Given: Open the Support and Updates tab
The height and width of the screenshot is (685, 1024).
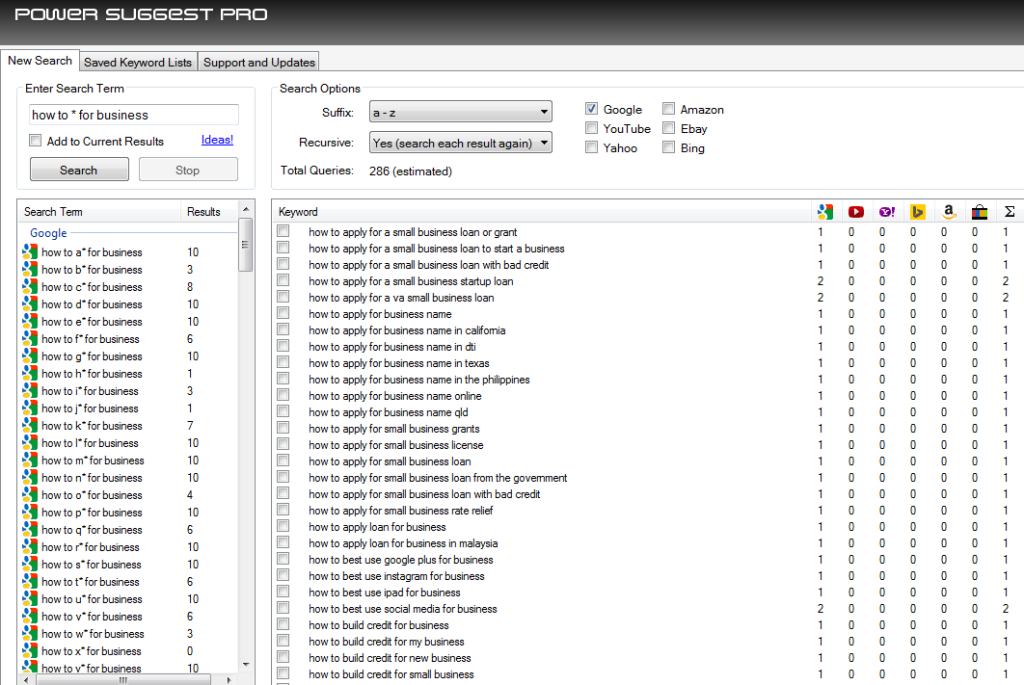Looking at the screenshot, I should [x=259, y=63].
